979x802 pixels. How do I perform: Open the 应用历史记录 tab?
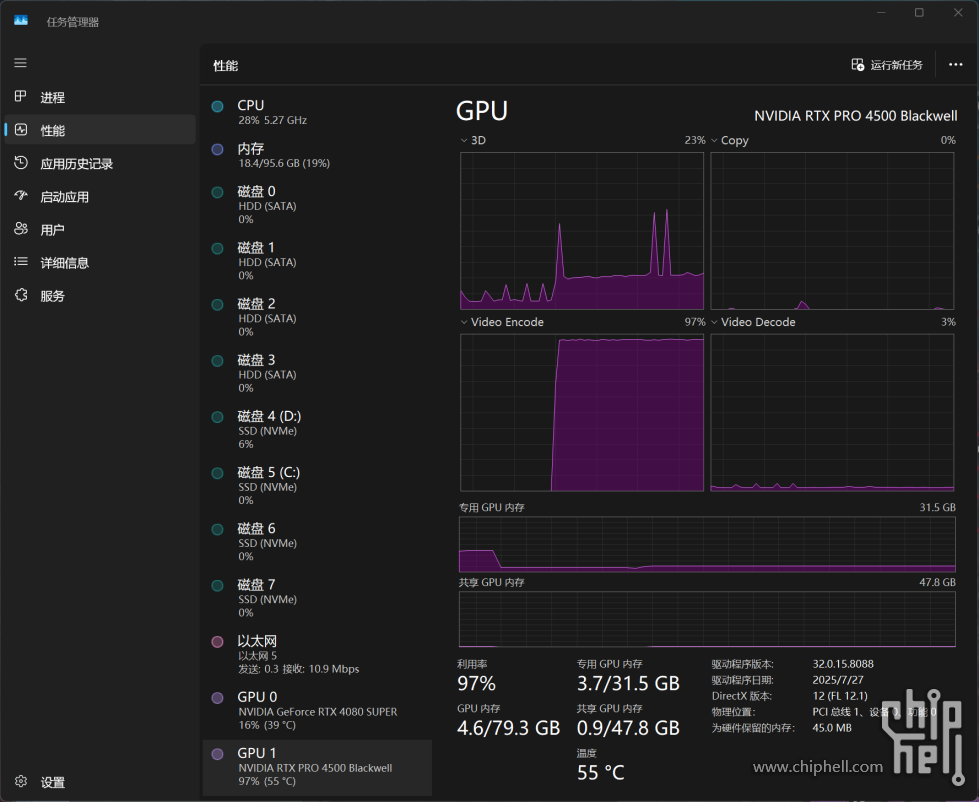(100, 164)
